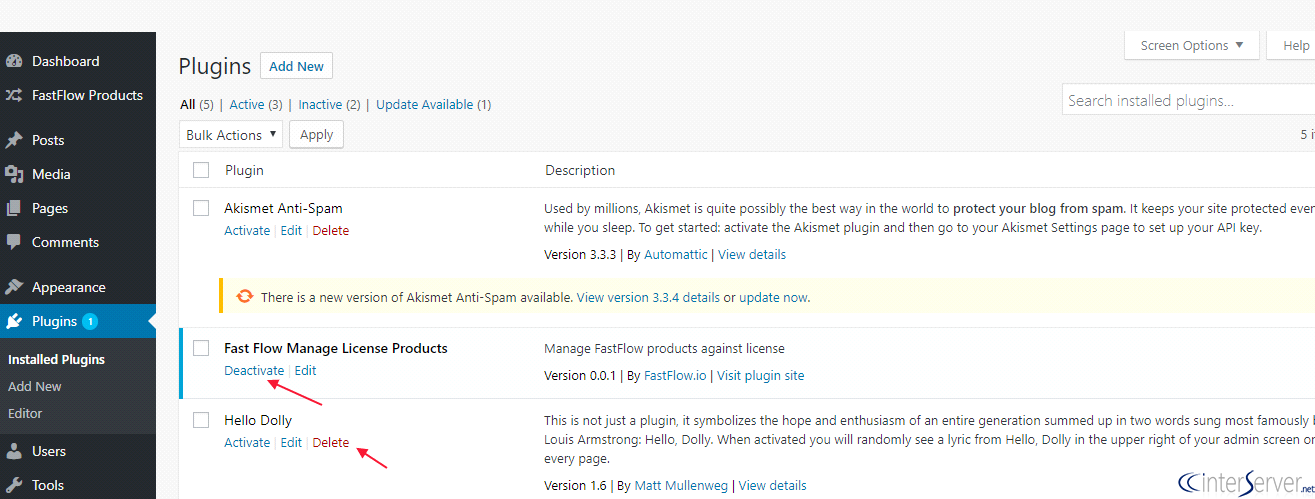This screenshot has height=499, width=1315.
Task: Filter plugins by Inactive
Action: [320, 104]
